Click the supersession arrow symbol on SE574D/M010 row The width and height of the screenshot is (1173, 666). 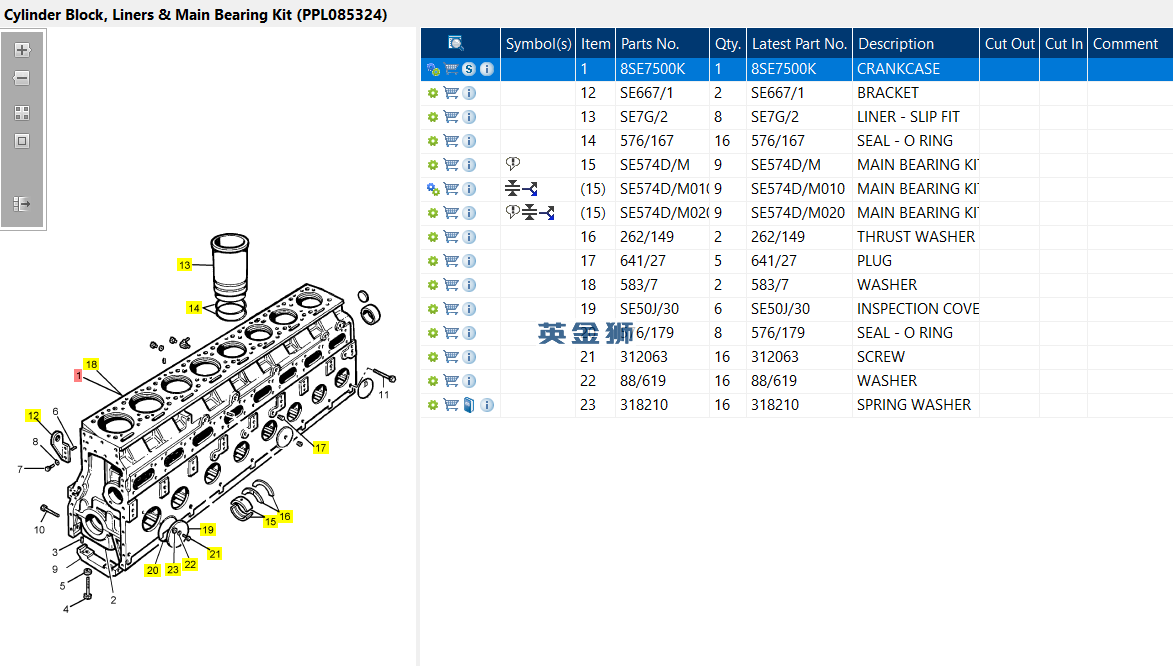[530, 189]
